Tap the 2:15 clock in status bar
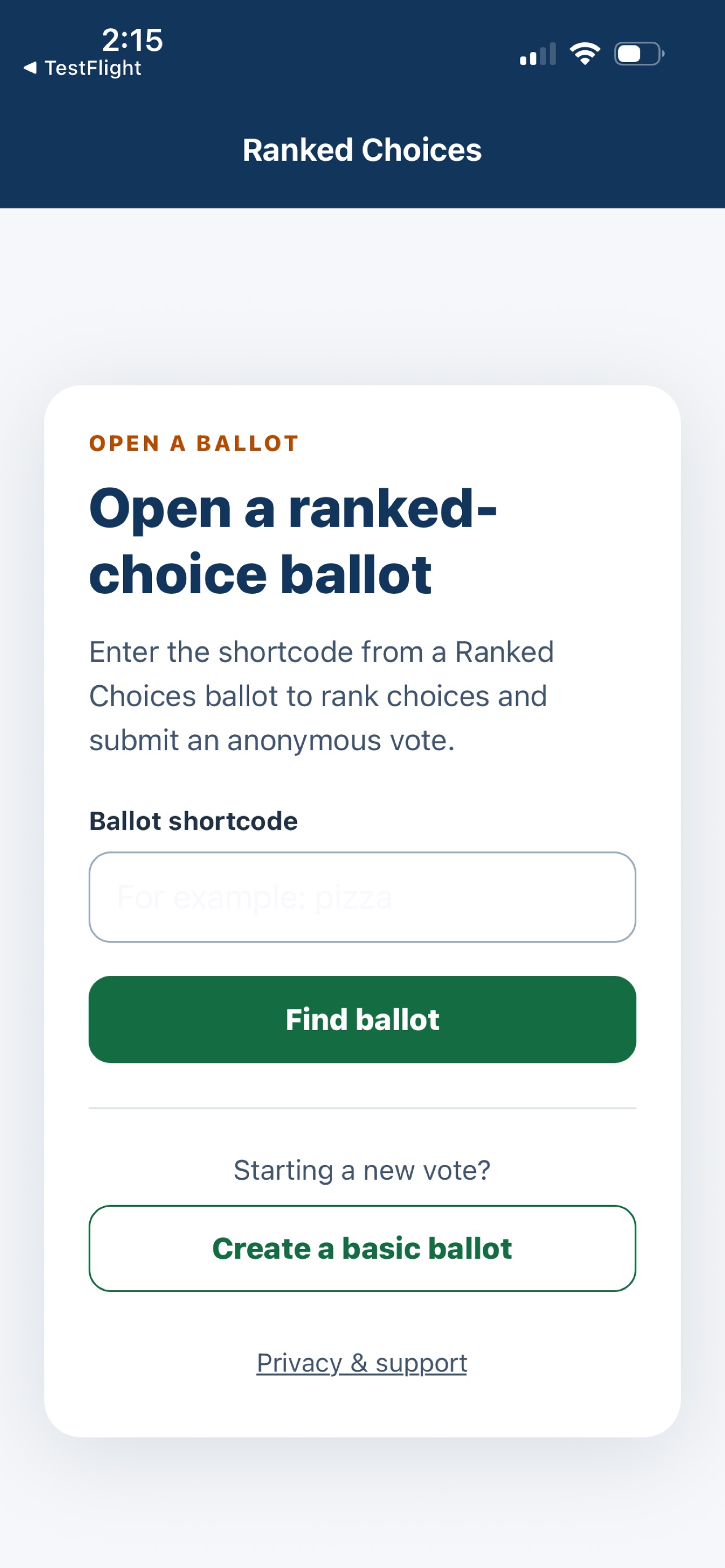Viewport: 725px width, 1568px height. pos(132,40)
